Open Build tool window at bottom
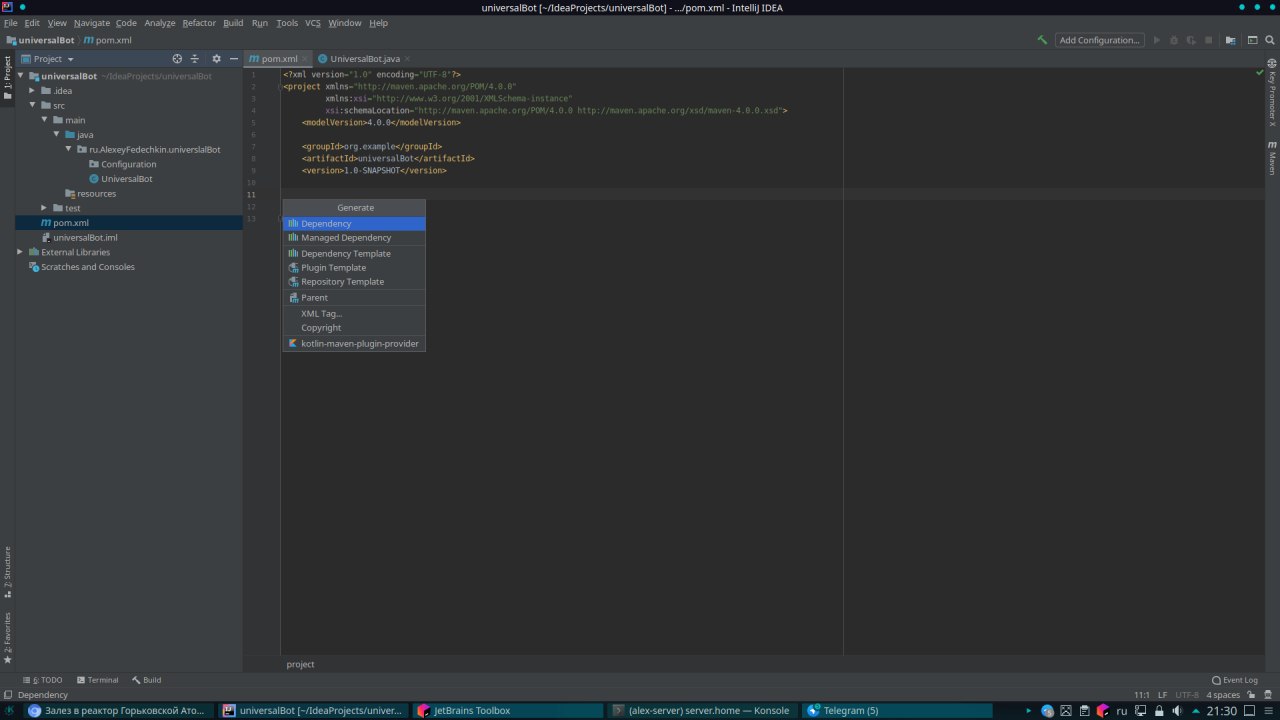 (x=146, y=680)
